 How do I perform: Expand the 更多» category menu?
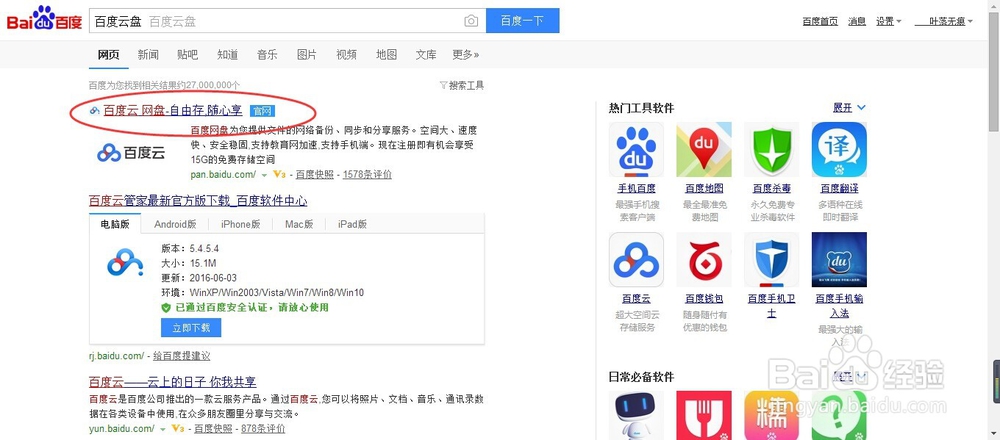click(x=466, y=54)
